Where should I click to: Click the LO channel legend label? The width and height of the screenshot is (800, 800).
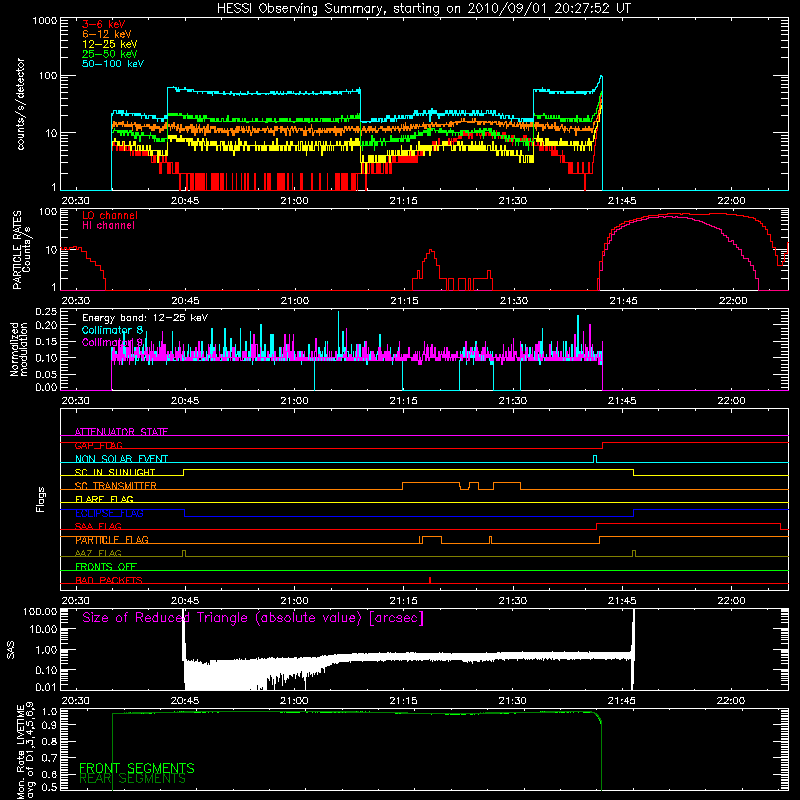(110, 215)
